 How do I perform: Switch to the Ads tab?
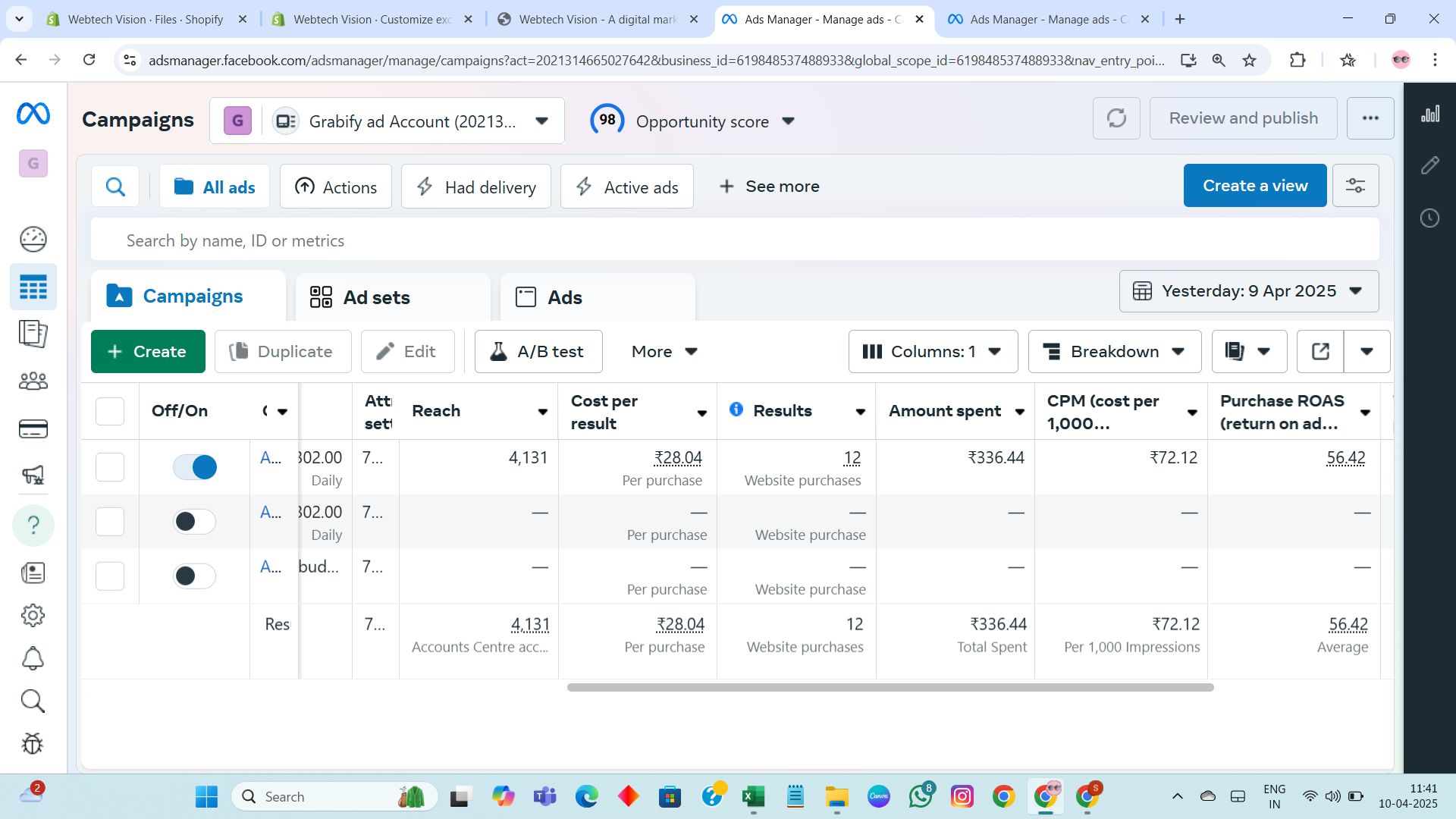click(564, 297)
